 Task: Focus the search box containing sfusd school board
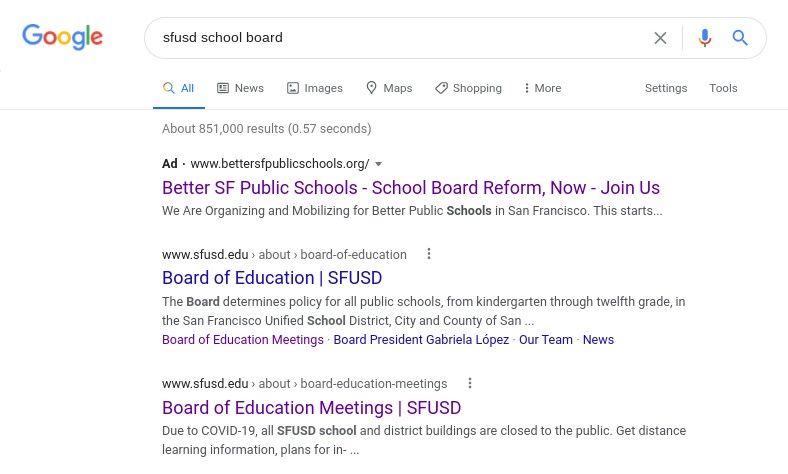click(x=400, y=38)
